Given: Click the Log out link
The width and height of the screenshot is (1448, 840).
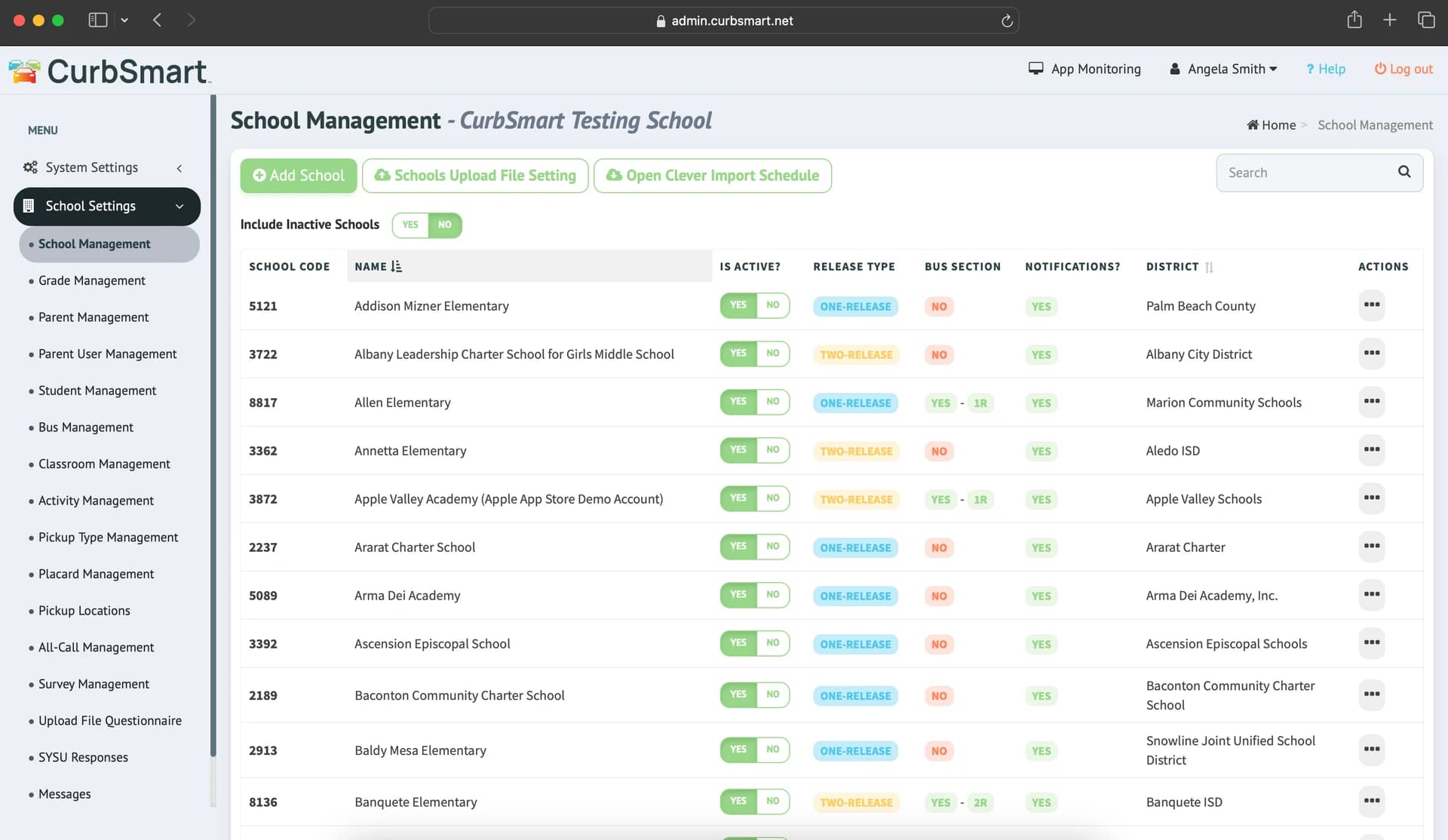Looking at the screenshot, I should coord(1403,69).
